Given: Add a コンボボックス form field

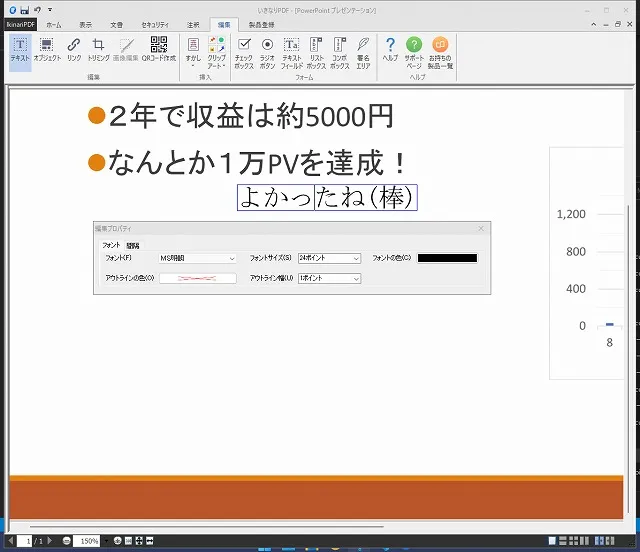Looking at the screenshot, I should (x=340, y=53).
